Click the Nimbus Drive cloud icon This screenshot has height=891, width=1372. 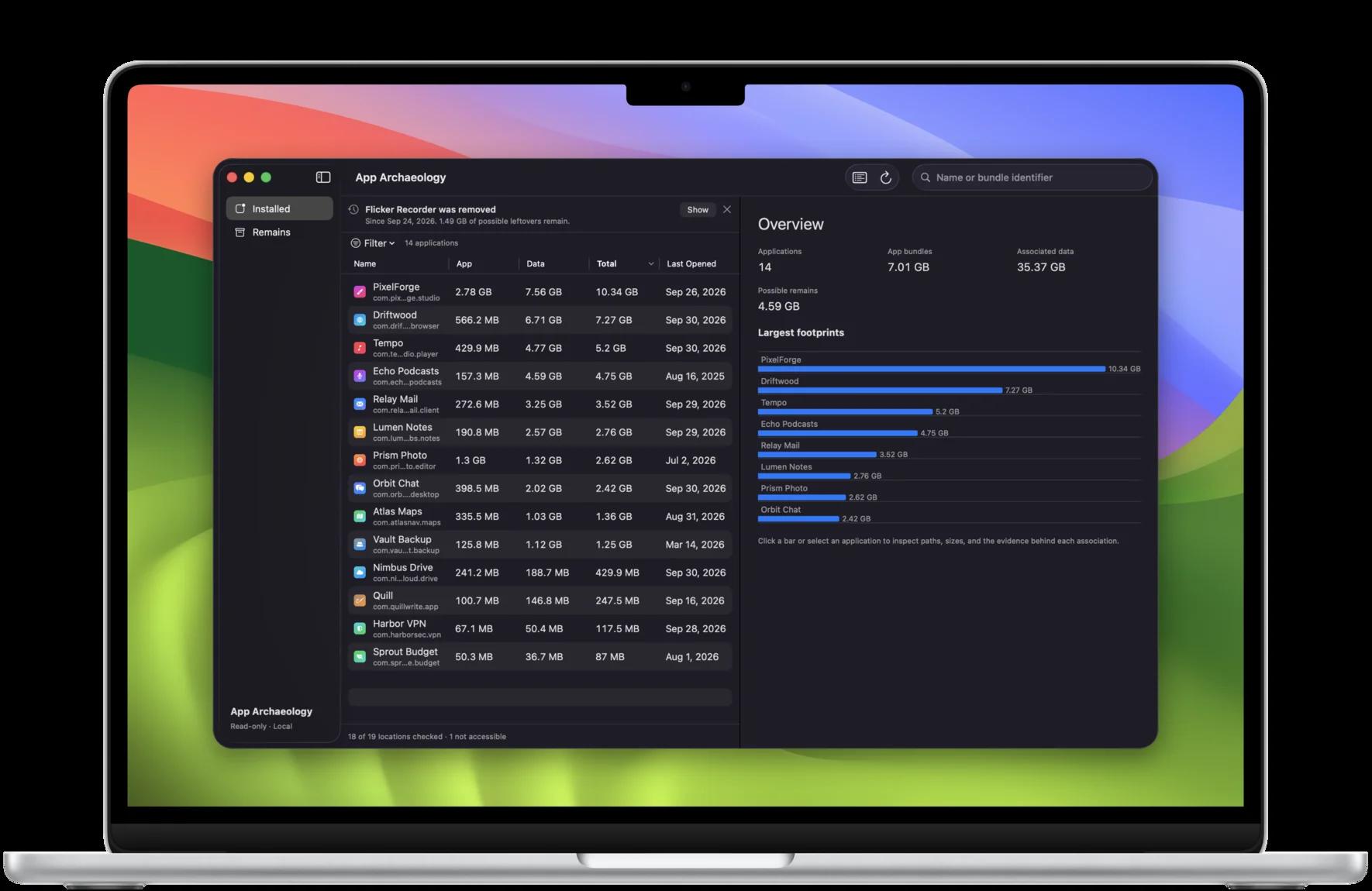(360, 573)
